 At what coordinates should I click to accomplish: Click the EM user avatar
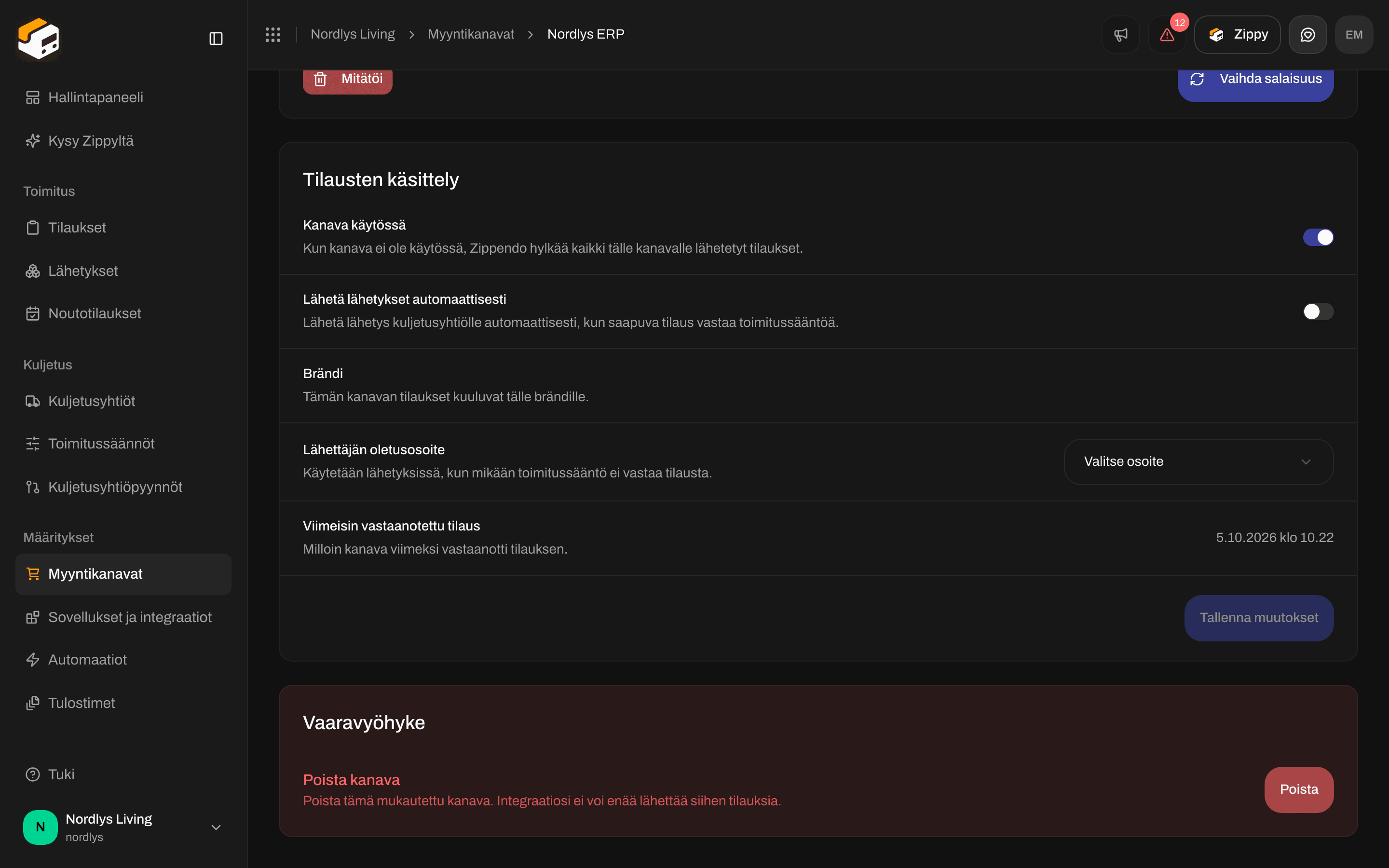point(1354,34)
